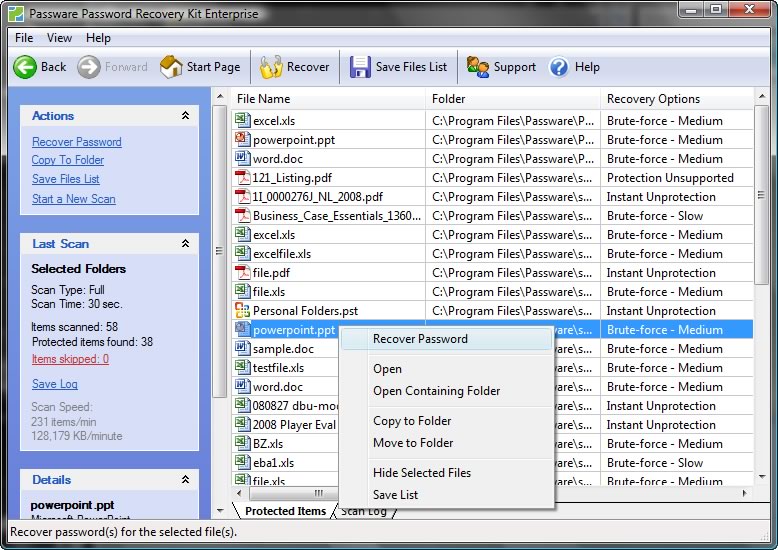Click the Save Files List link in Actions
The image size is (778, 550).
(x=65, y=179)
